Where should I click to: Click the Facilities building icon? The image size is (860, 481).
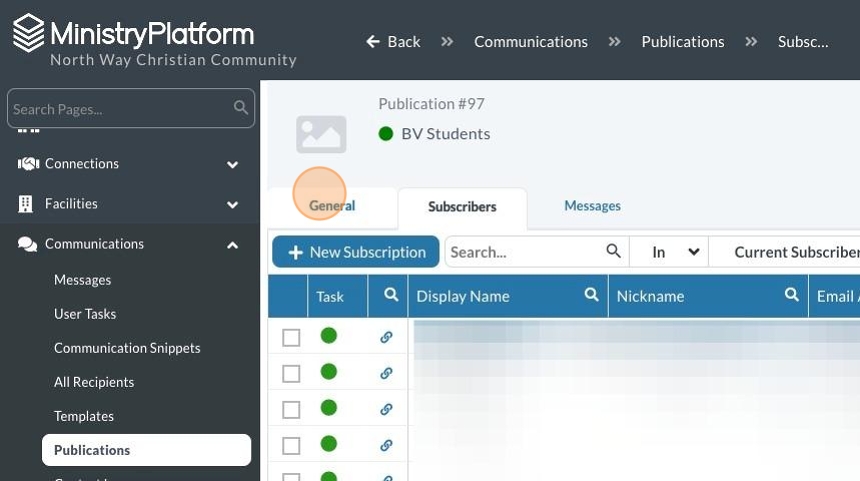(25, 204)
